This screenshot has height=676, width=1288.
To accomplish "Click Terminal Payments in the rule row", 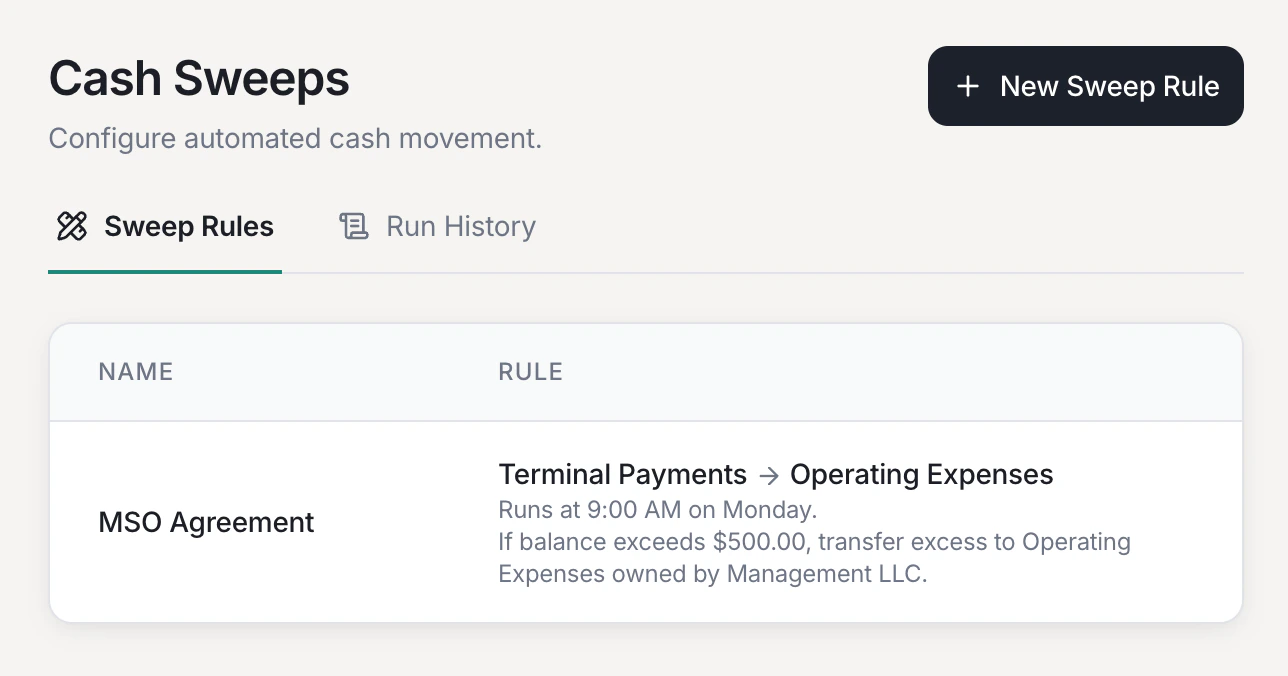I will click(622, 474).
